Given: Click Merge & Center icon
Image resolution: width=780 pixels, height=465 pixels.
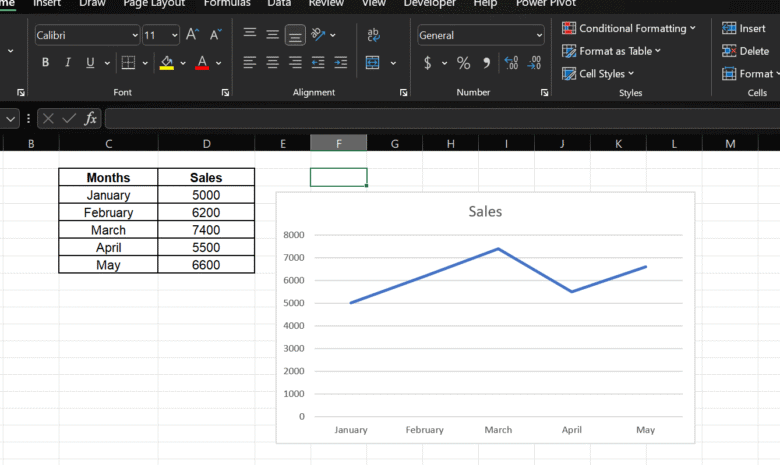Looking at the screenshot, I should 373,63.
